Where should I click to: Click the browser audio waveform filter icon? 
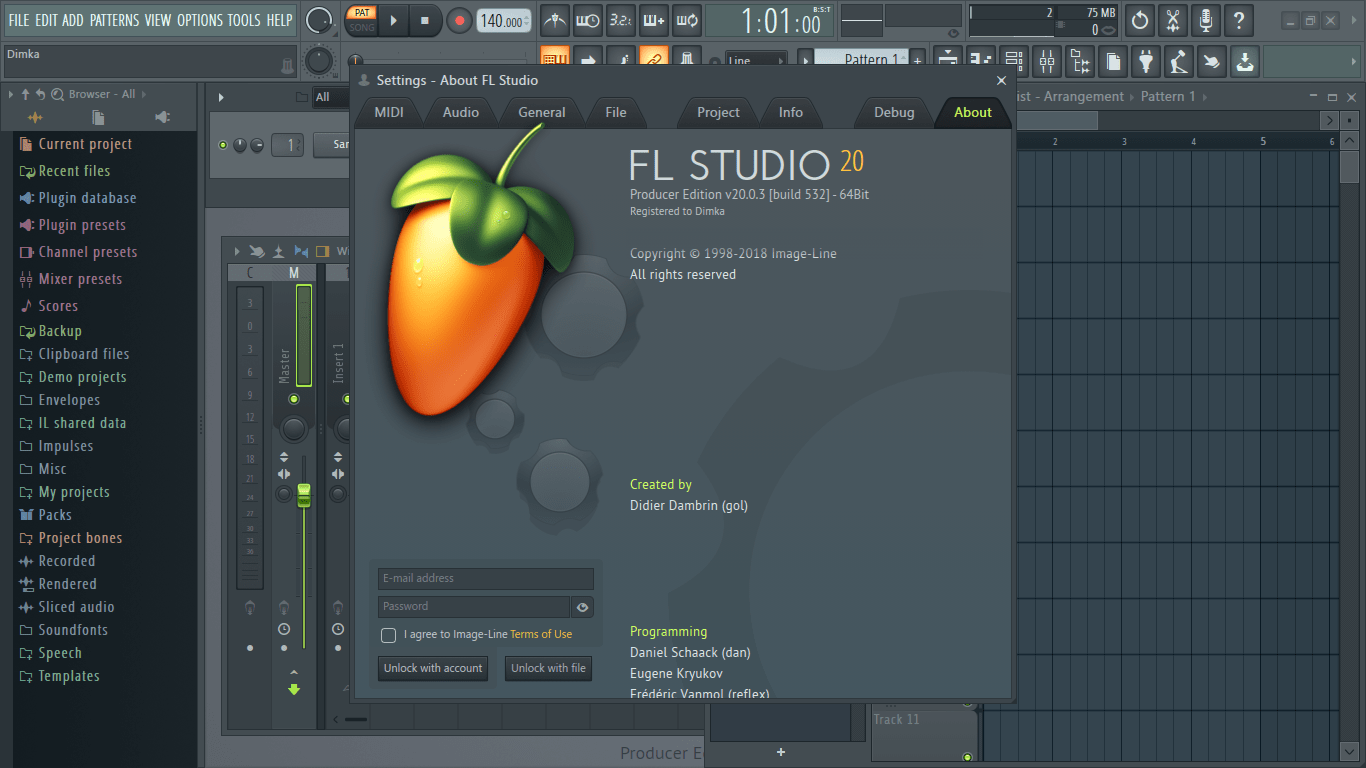pyautogui.click(x=36, y=117)
